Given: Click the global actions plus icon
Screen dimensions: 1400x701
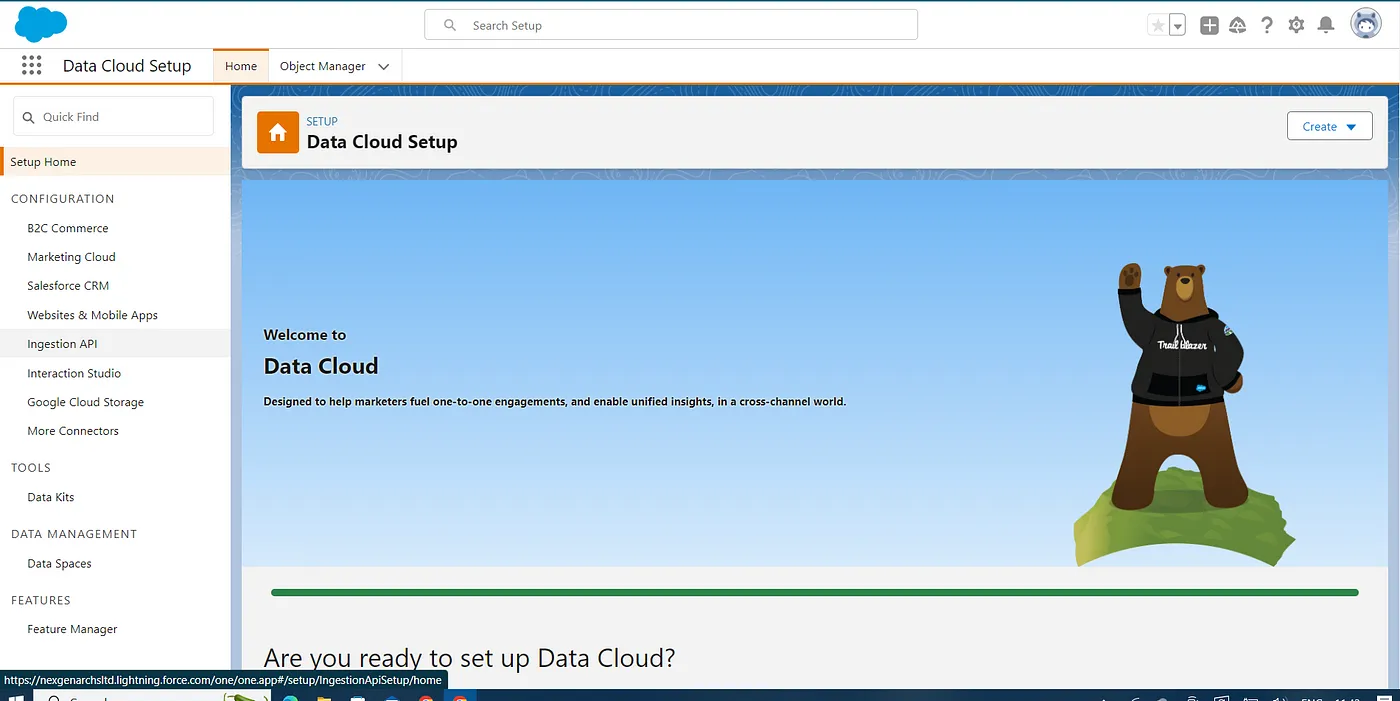Looking at the screenshot, I should [1209, 26].
